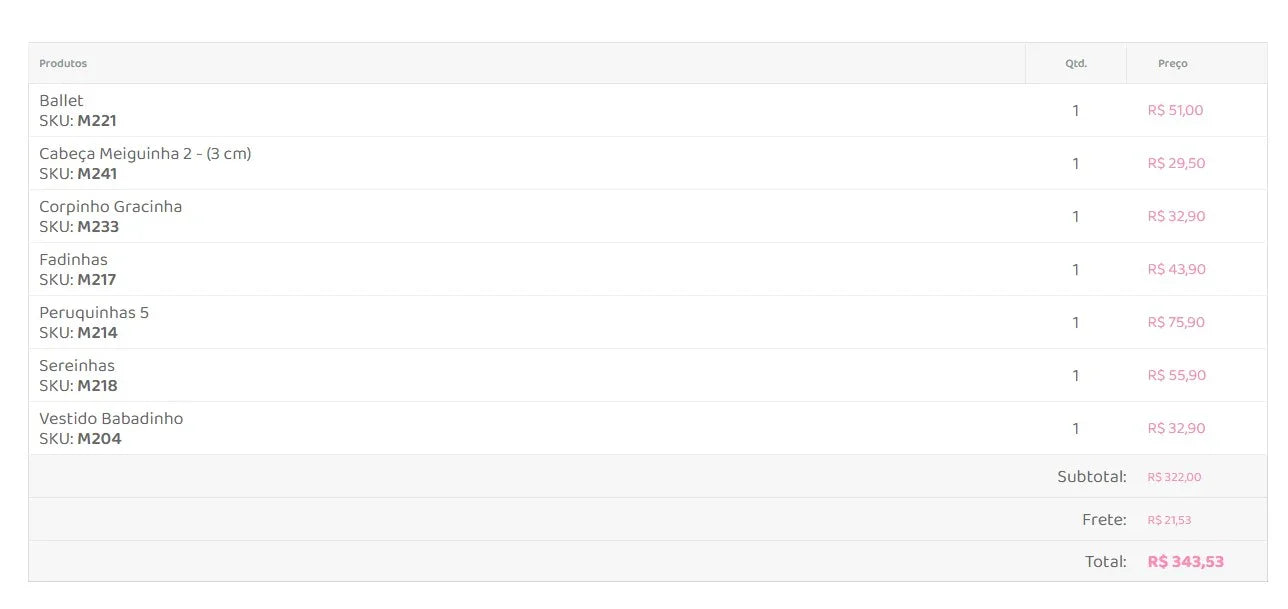1288x609 pixels.
Task: Click the Total amount R$ 343,53
Action: (1185, 562)
